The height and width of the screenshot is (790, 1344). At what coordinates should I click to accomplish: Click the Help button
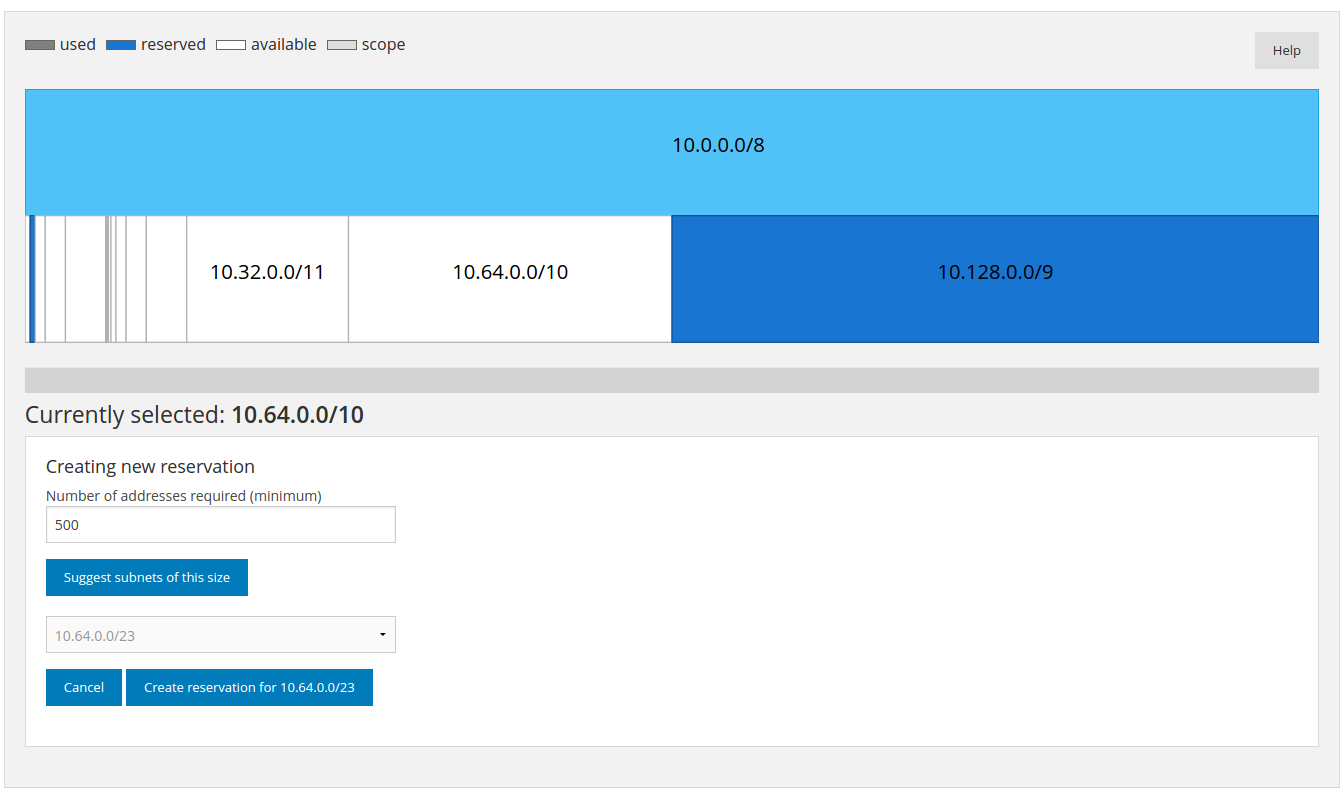coord(1286,51)
